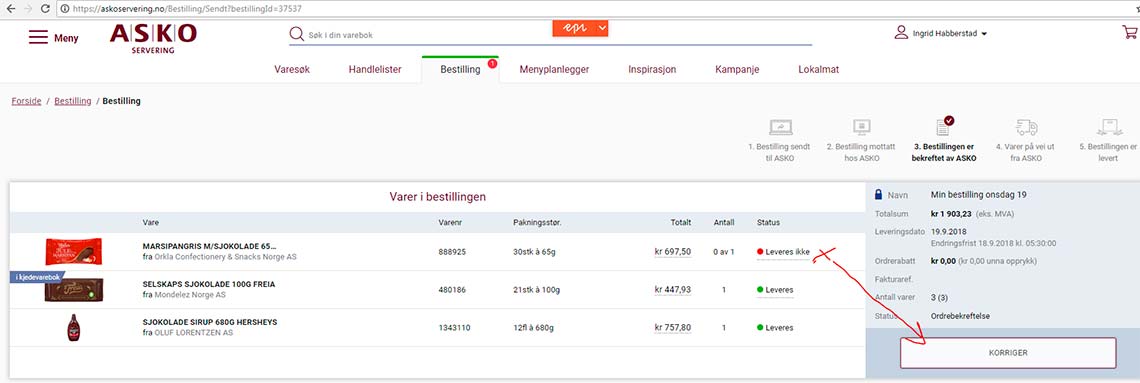Image resolution: width=1140 pixels, height=383 pixels.
Task: Click price kr 757,80
Action: (673, 327)
